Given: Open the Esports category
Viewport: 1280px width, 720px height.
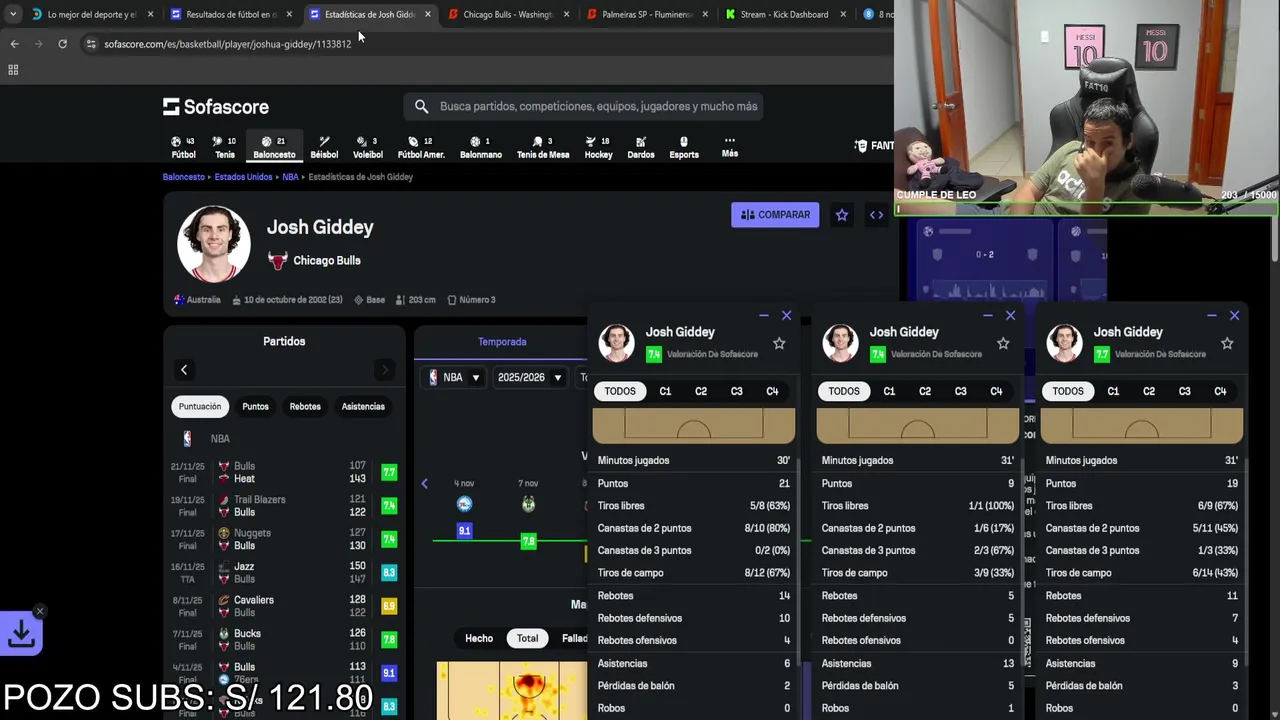Looking at the screenshot, I should (684, 147).
